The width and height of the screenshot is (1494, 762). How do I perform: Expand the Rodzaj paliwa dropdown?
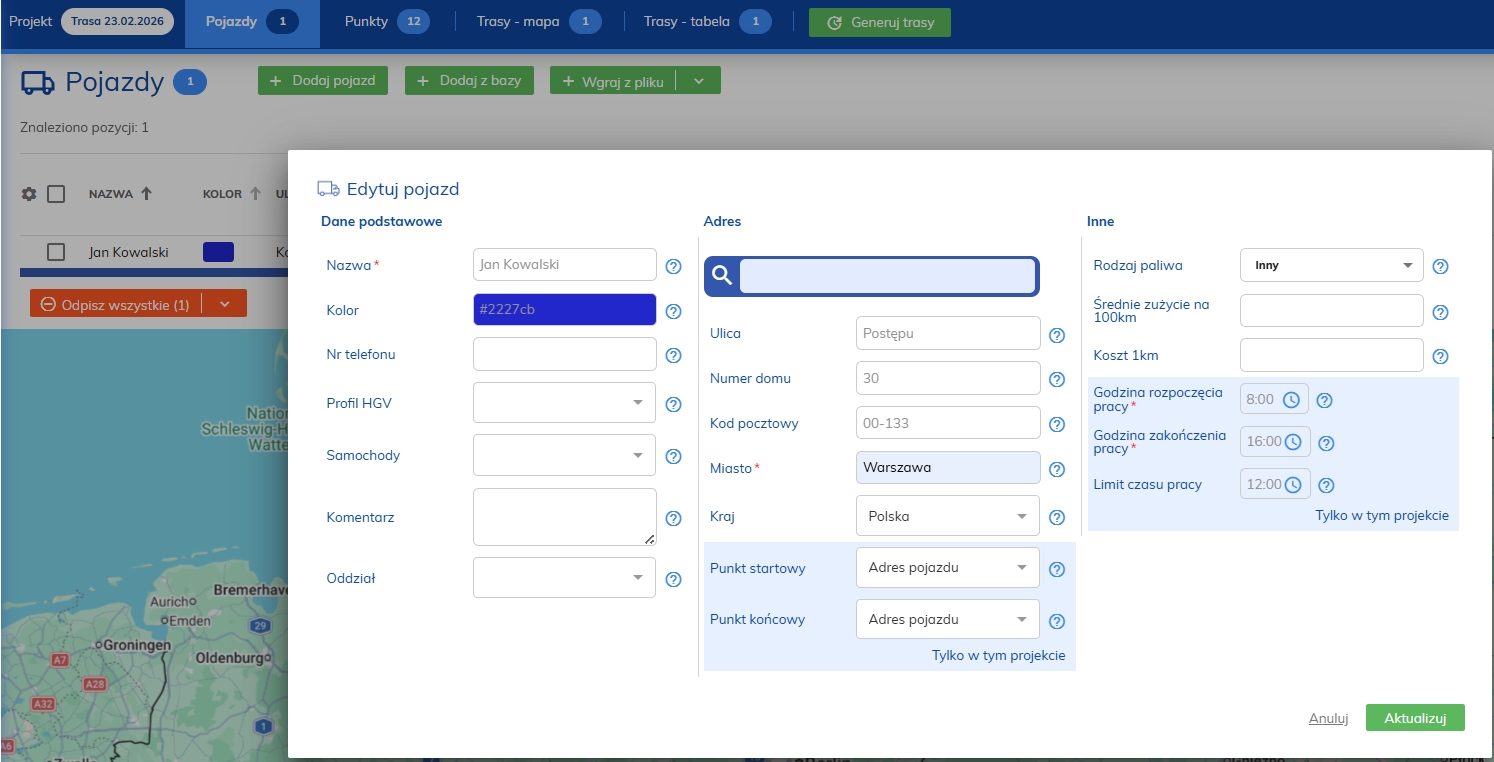(1331, 266)
